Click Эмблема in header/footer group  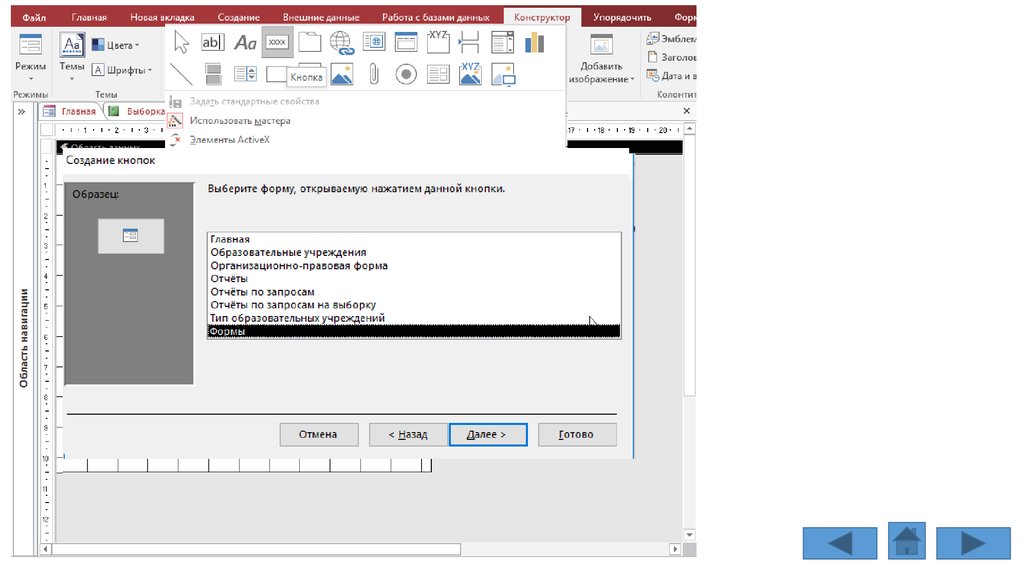[x=671, y=39]
